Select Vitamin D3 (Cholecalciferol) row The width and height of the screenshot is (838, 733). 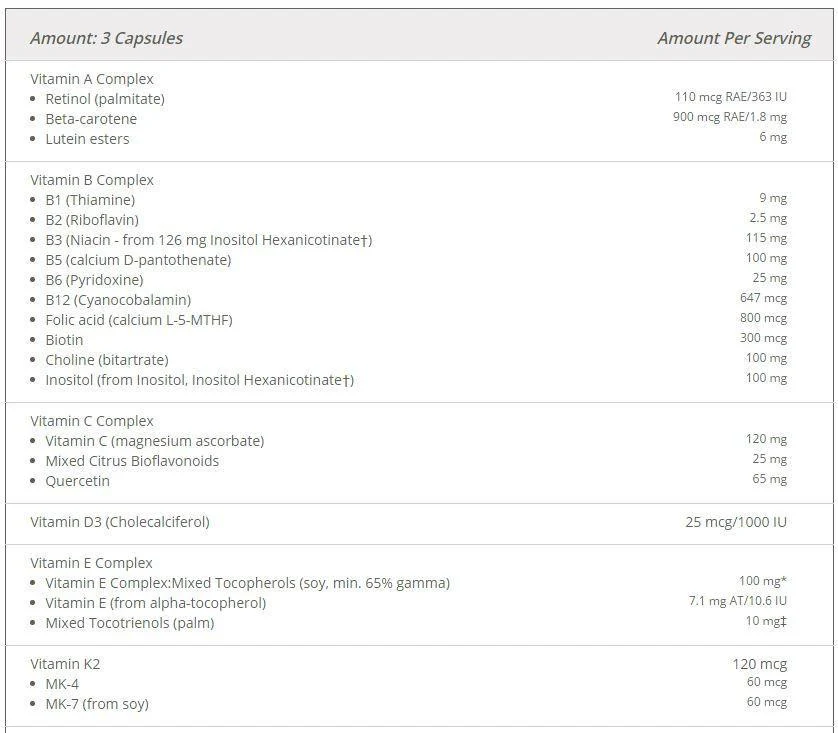pyautogui.click(x=419, y=522)
